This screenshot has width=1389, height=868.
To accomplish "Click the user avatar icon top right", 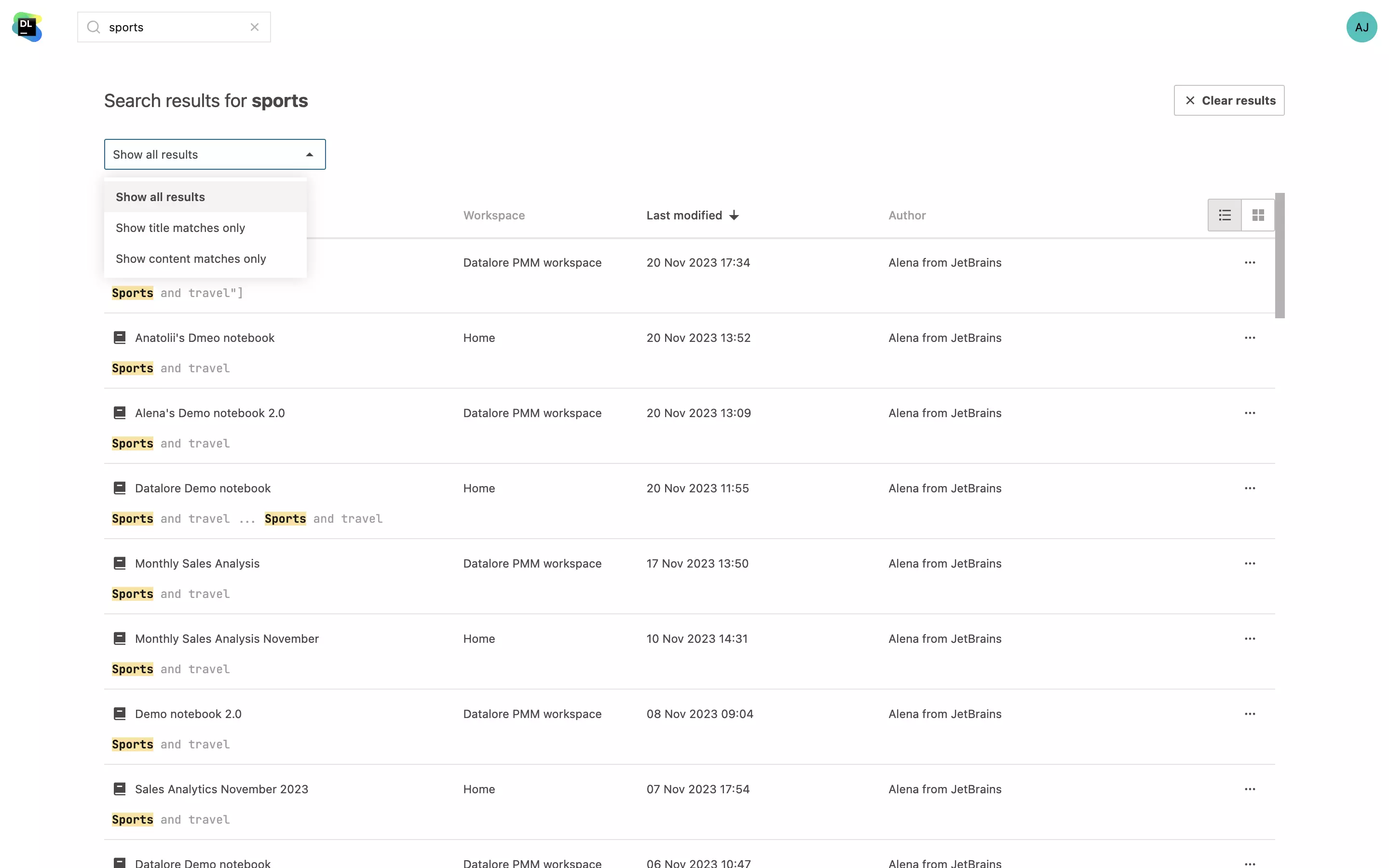I will click(1362, 27).
